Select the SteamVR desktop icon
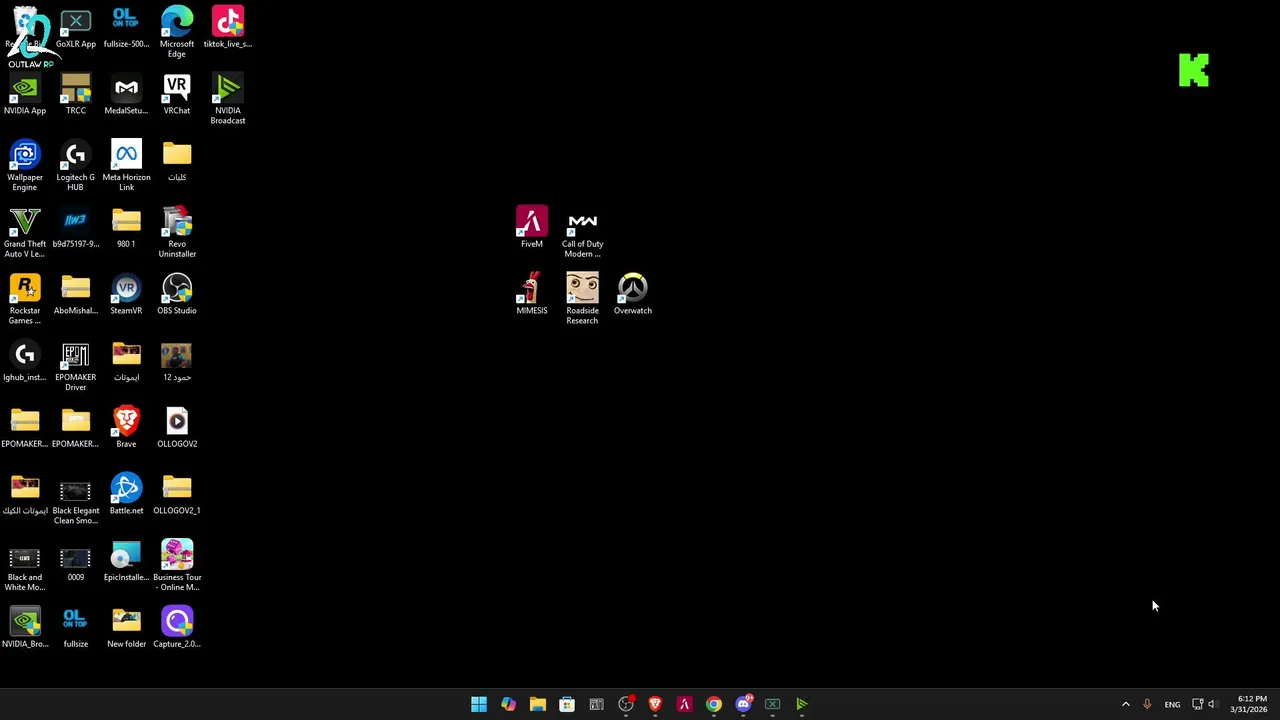 point(126,295)
